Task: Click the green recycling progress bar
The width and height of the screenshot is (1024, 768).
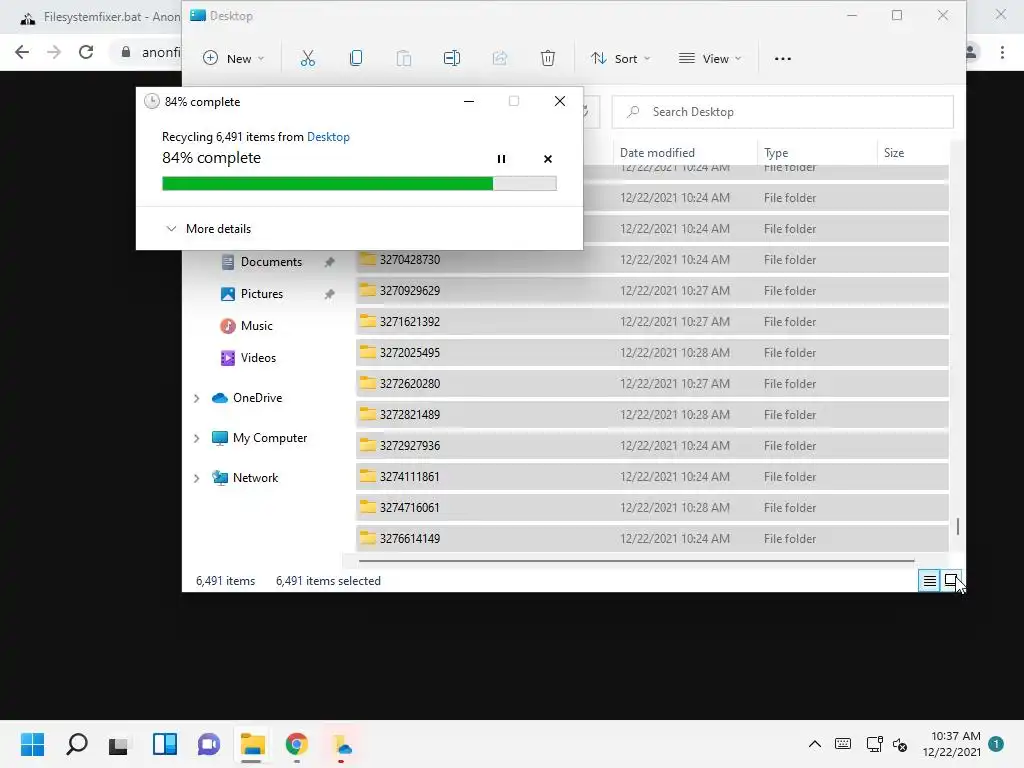Action: tap(359, 184)
